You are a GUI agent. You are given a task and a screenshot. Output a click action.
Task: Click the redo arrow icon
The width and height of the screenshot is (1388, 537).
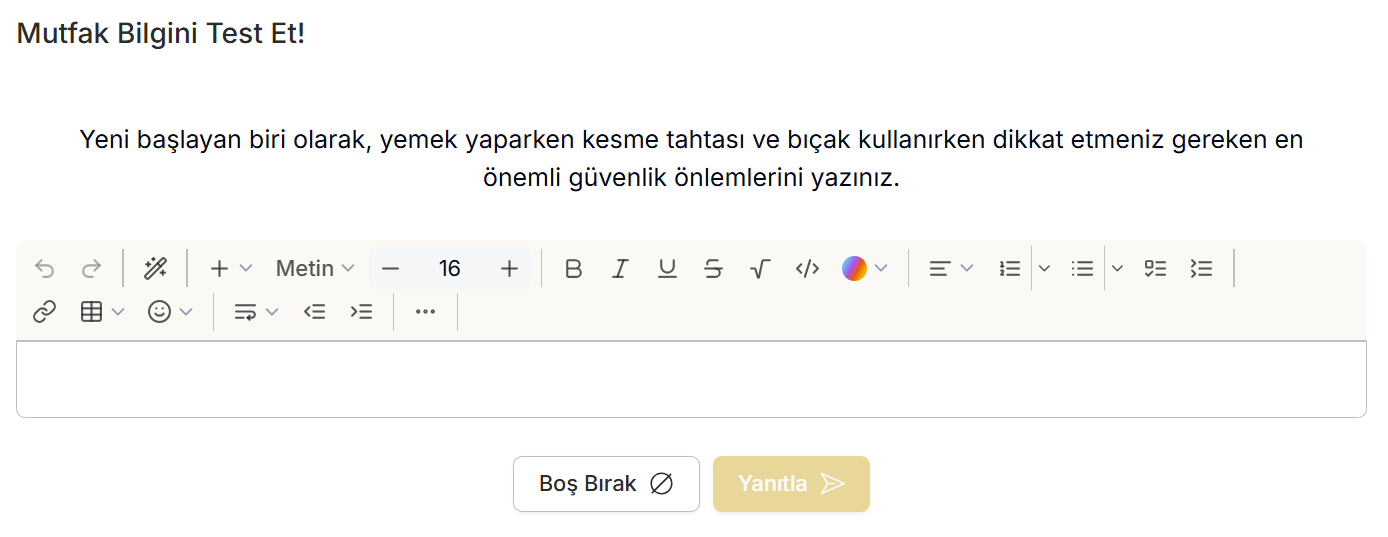click(x=91, y=268)
